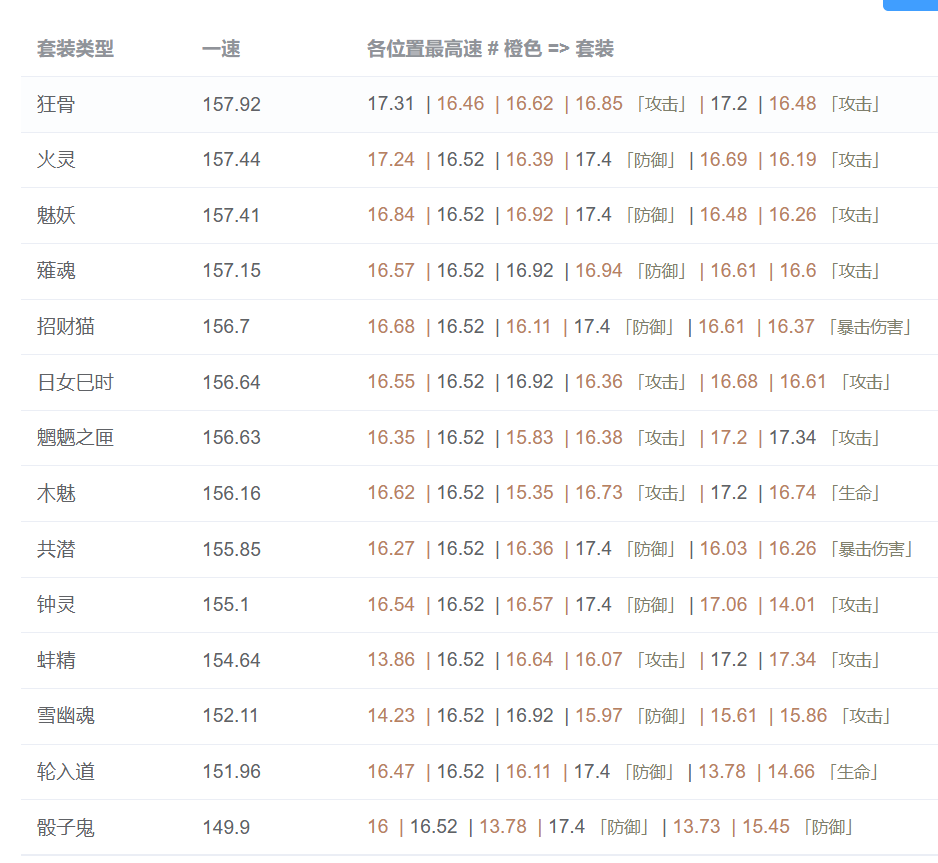Click the 17.31 value in 狂骨 row
Screen dimensions: 938x863
click(x=390, y=104)
